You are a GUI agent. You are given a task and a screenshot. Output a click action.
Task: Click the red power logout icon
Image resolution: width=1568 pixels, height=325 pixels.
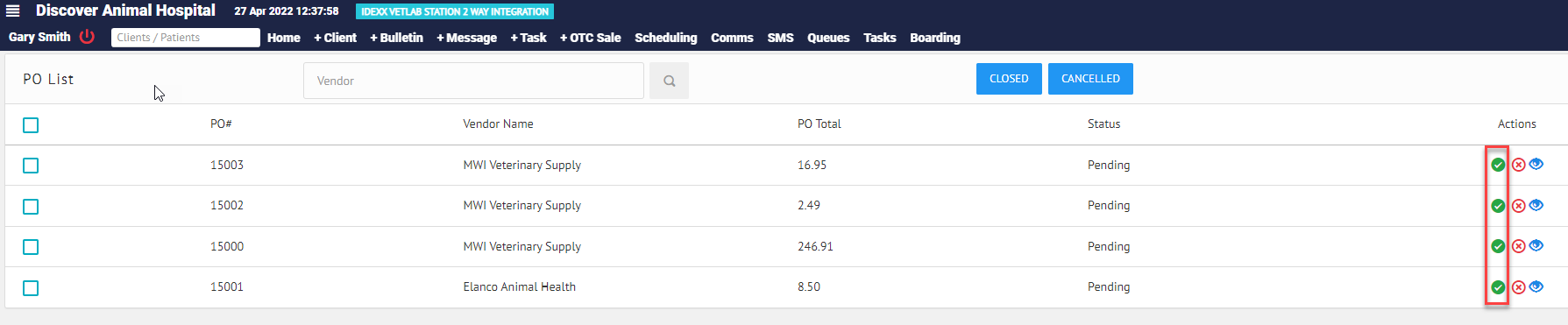[x=87, y=37]
